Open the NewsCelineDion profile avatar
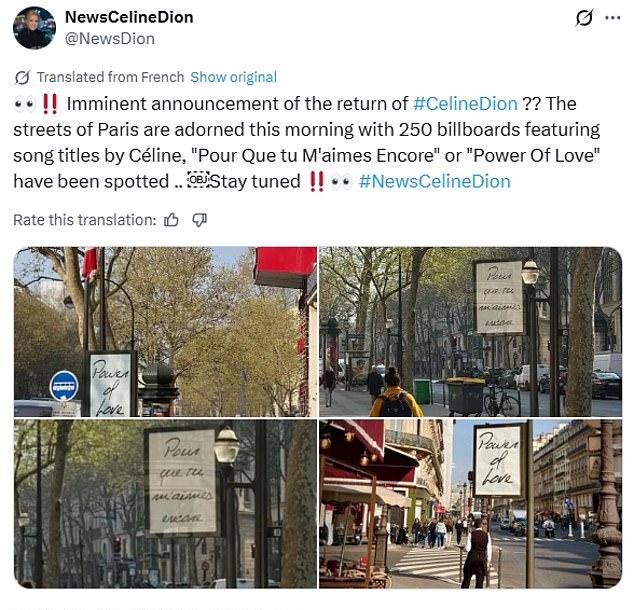The width and height of the screenshot is (634, 610). (34, 28)
